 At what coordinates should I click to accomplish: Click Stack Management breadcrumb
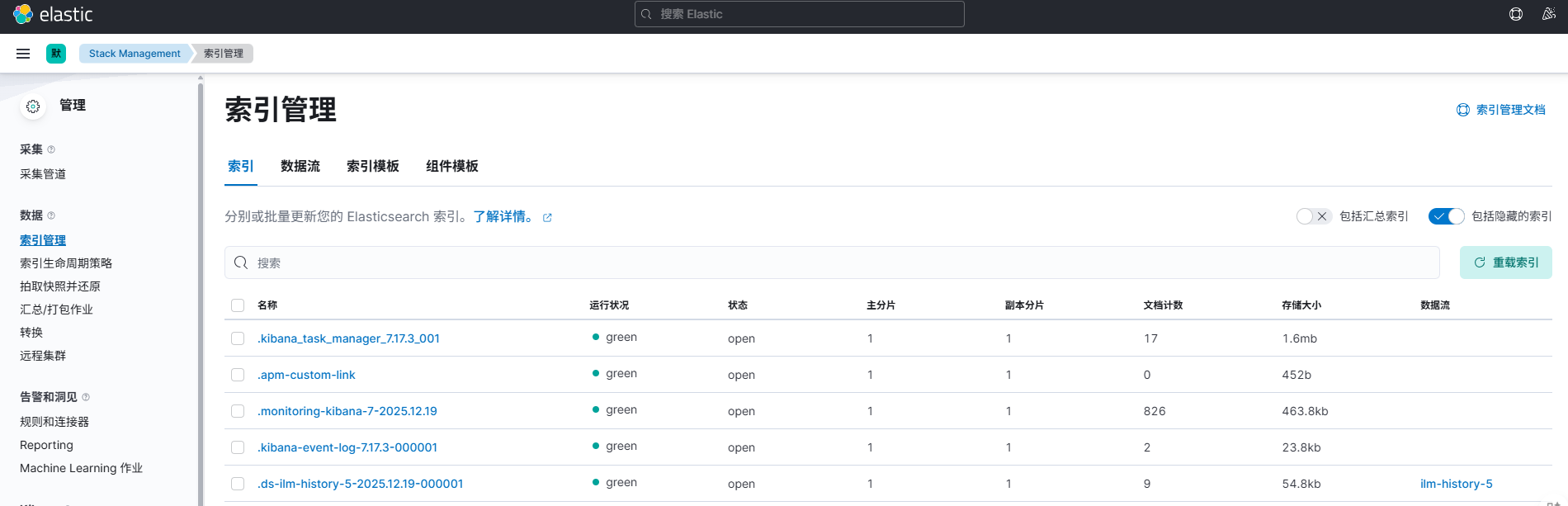coord(135,54)
